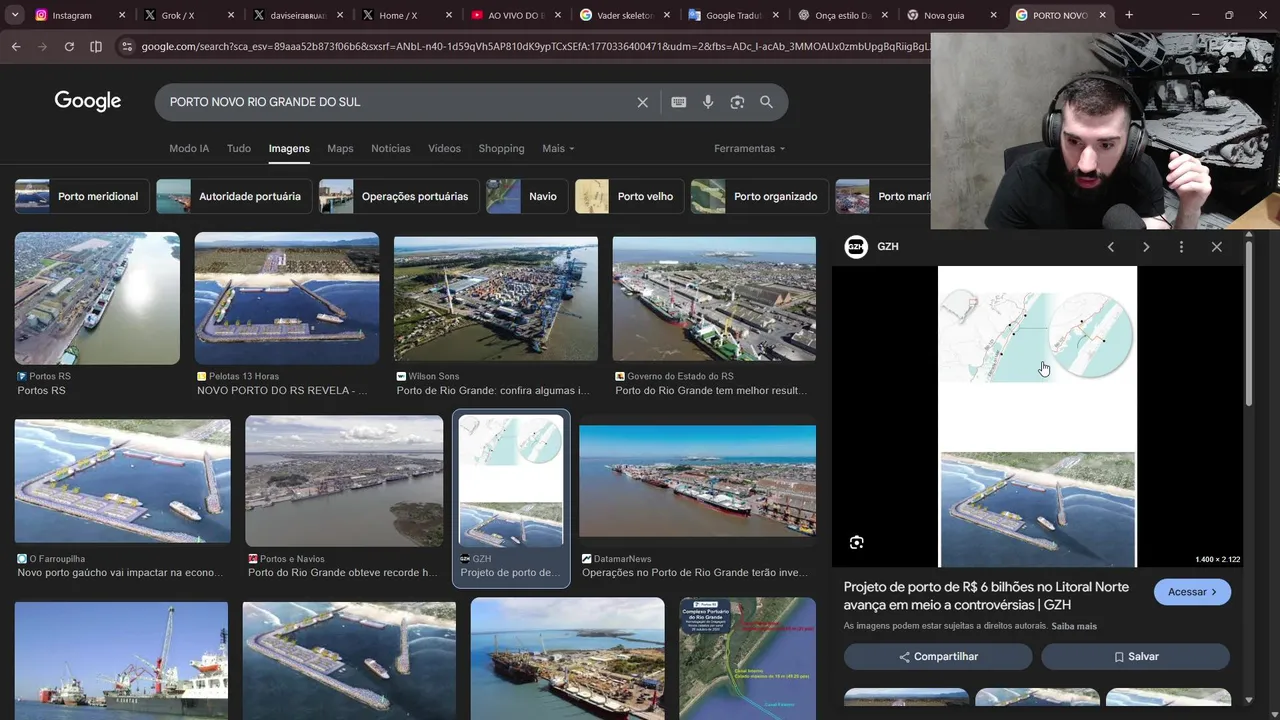Select the Shopping results tab

(x=501, y=148)
